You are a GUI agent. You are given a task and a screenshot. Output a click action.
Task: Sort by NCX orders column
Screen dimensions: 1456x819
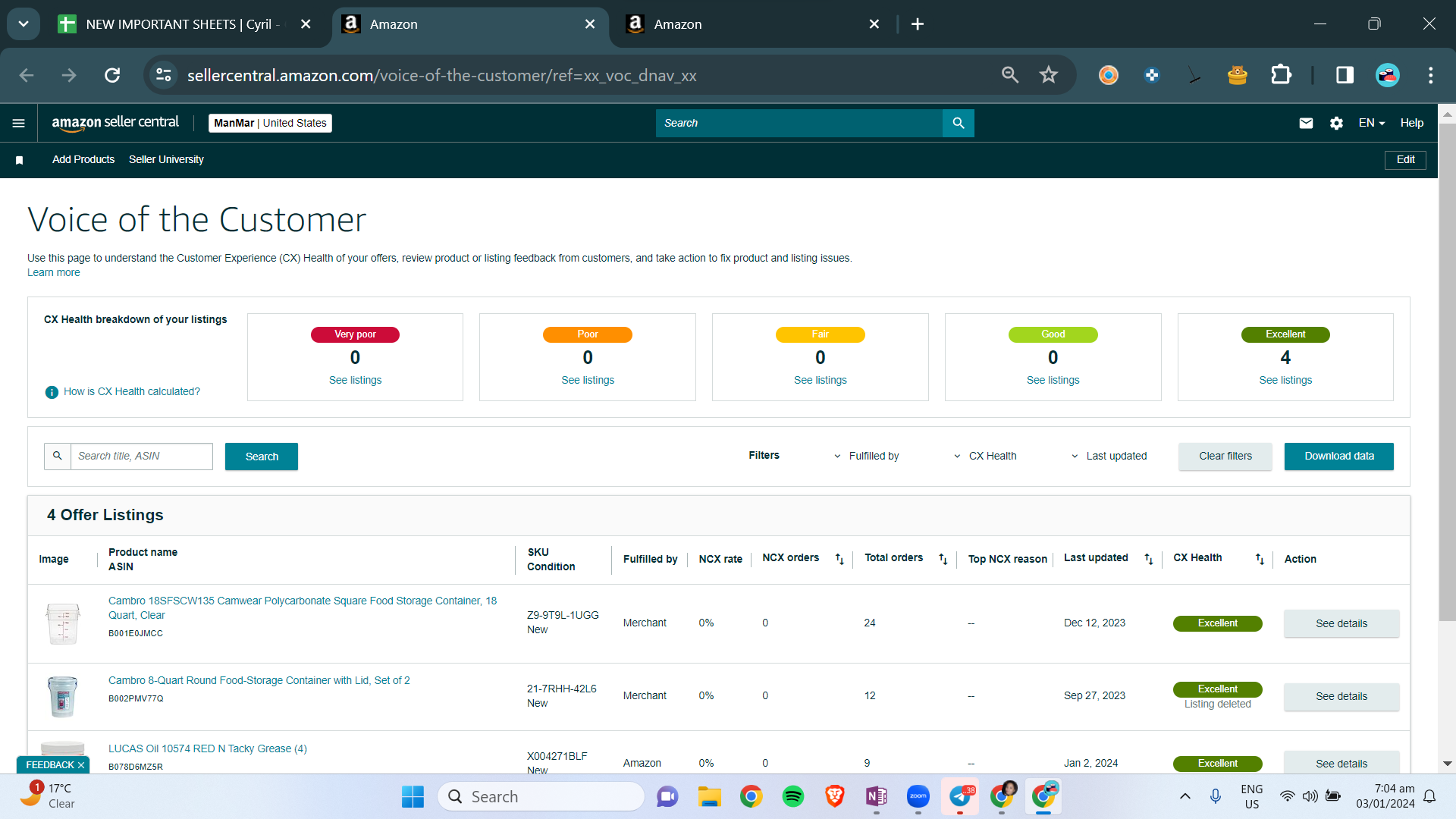(x=839, y=559)
